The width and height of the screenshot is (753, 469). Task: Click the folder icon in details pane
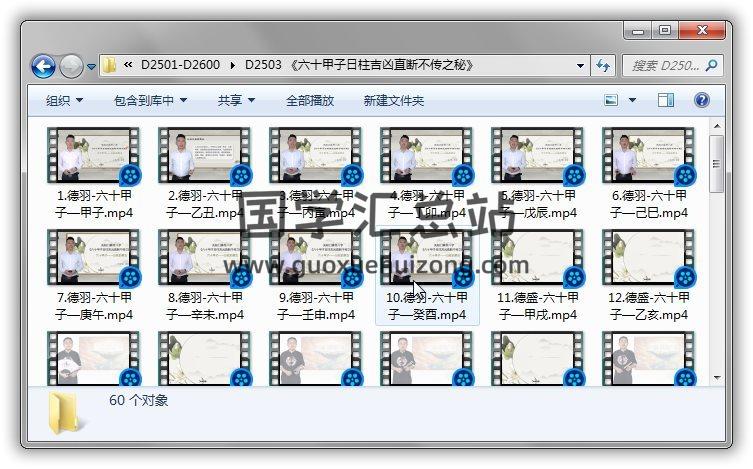click(x=66, y=413)
